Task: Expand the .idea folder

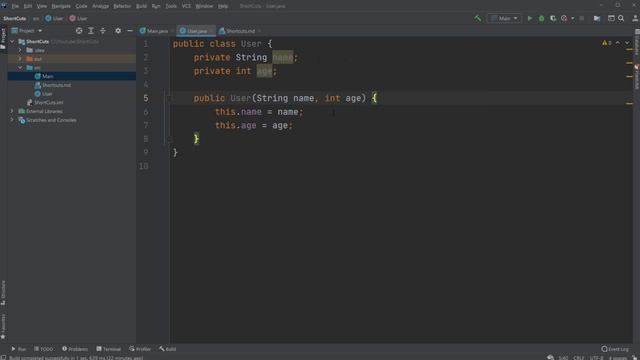Action: tap(20, 50)
